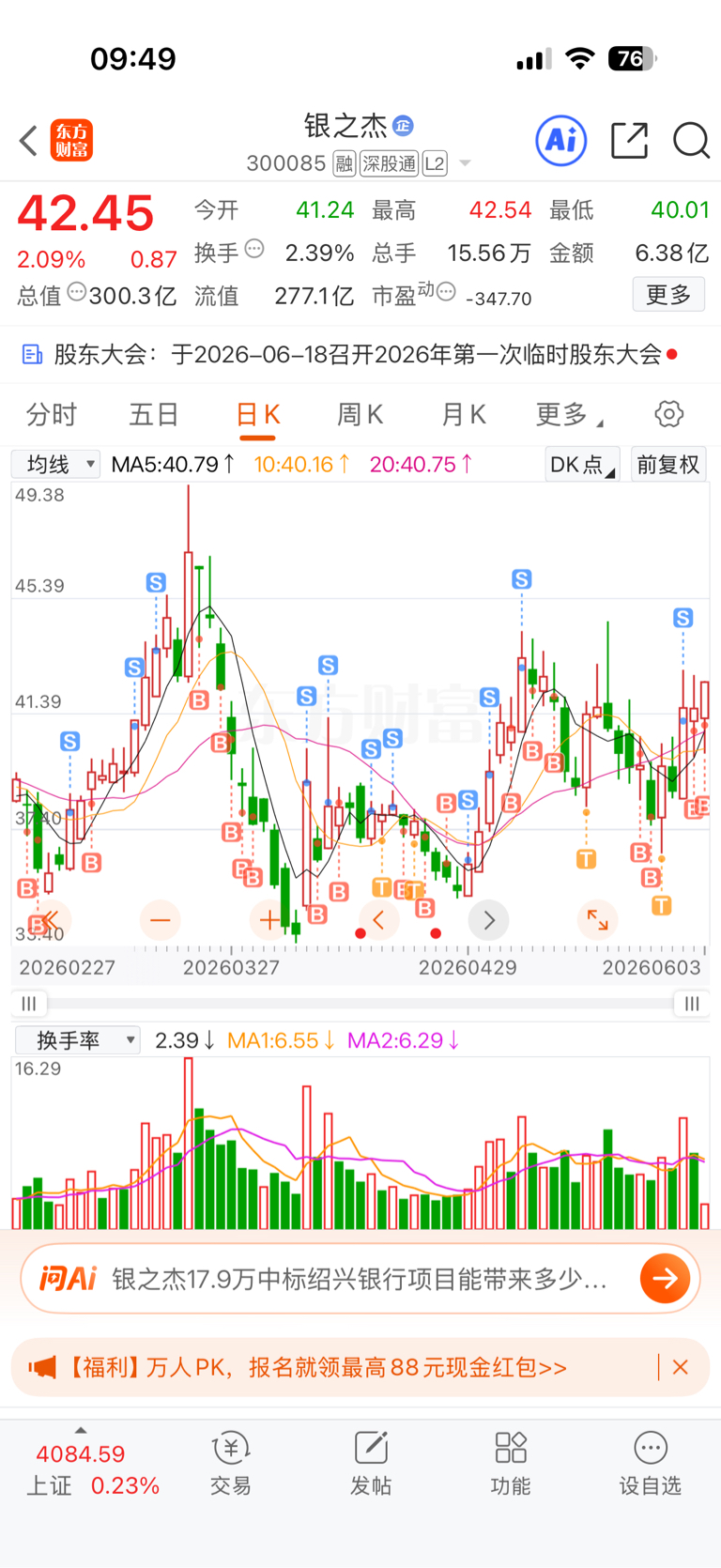Open 发帖 from bottom bar

371,1465
